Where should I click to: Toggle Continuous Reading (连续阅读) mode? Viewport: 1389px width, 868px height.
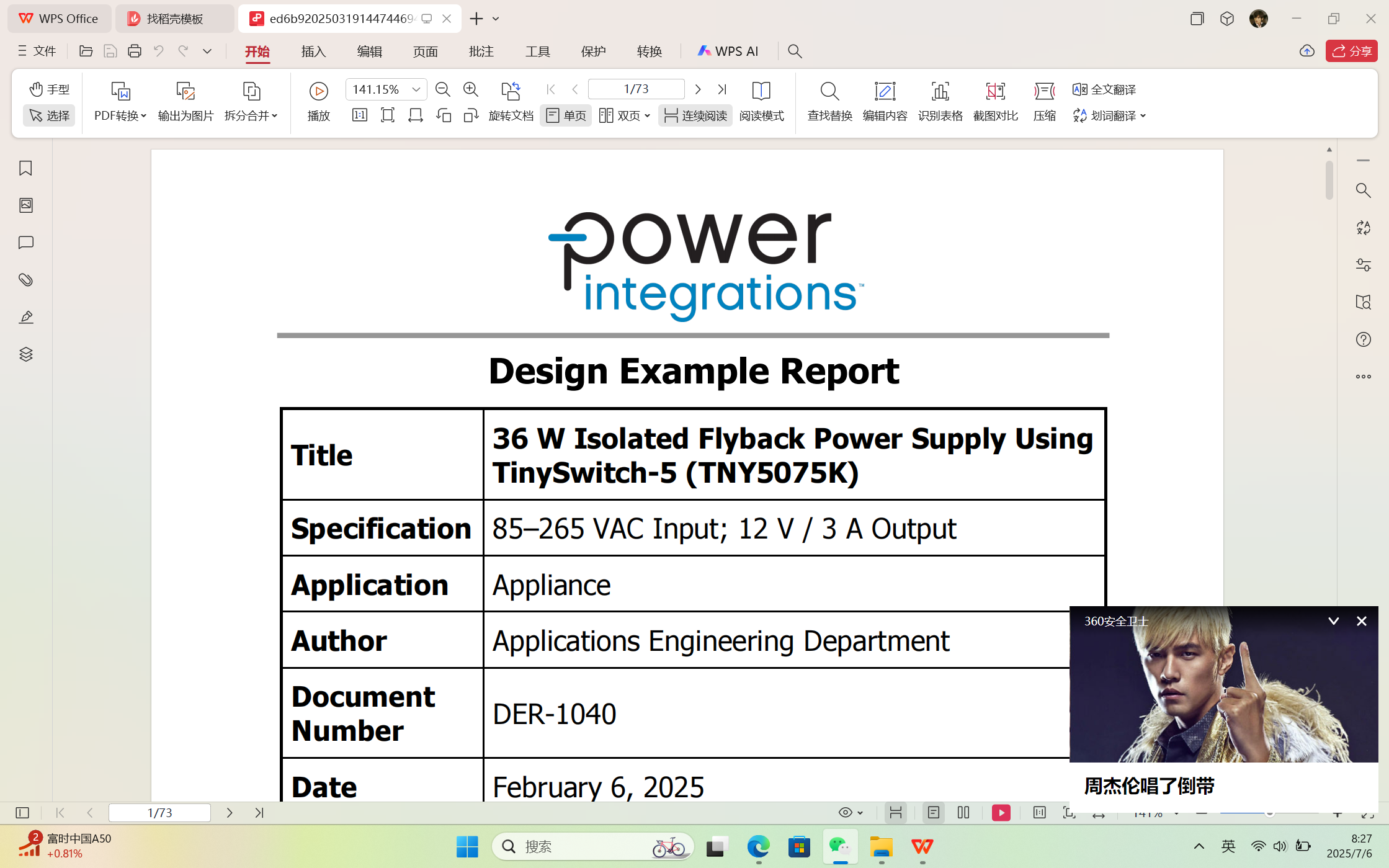click(x=695, y=115)
